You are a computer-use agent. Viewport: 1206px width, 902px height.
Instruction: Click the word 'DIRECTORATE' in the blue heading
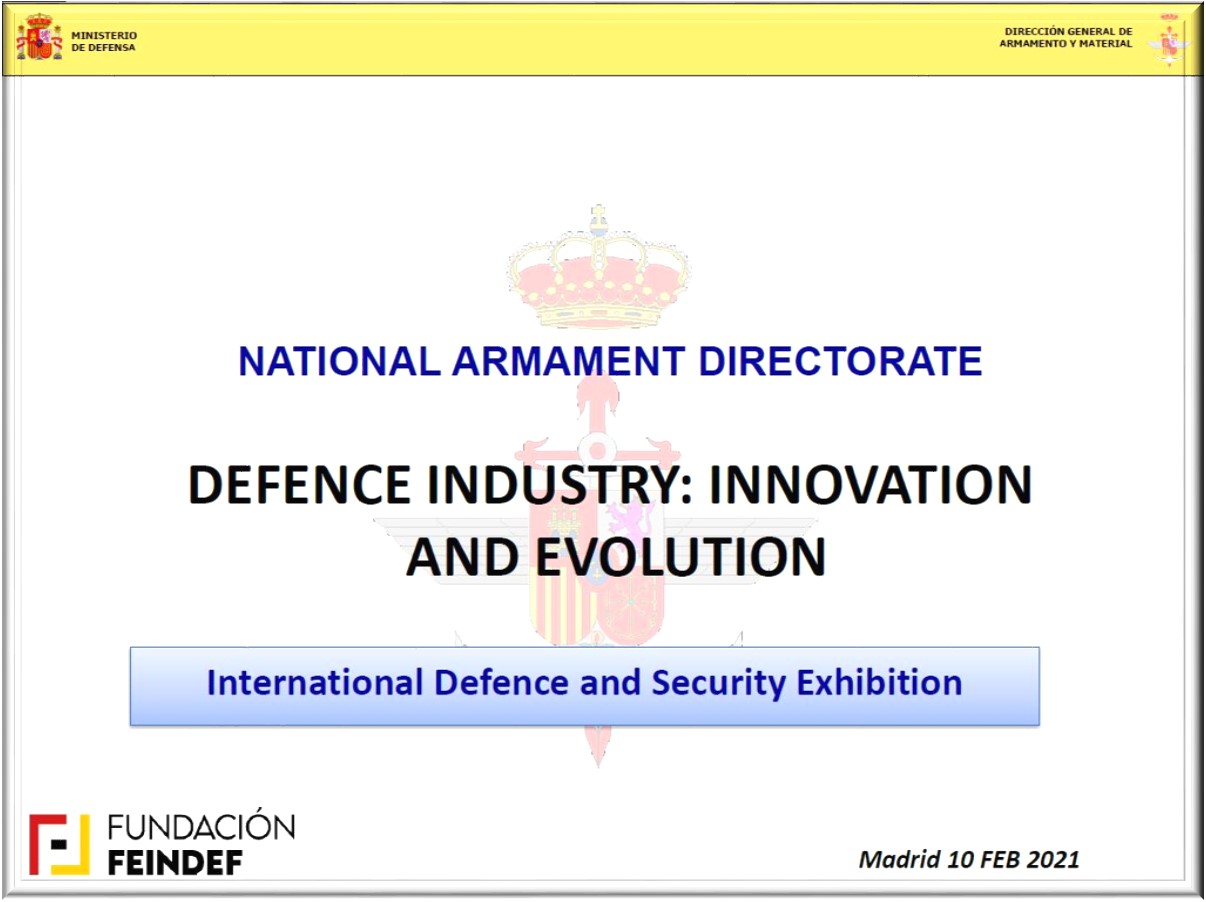pos(840,361)
